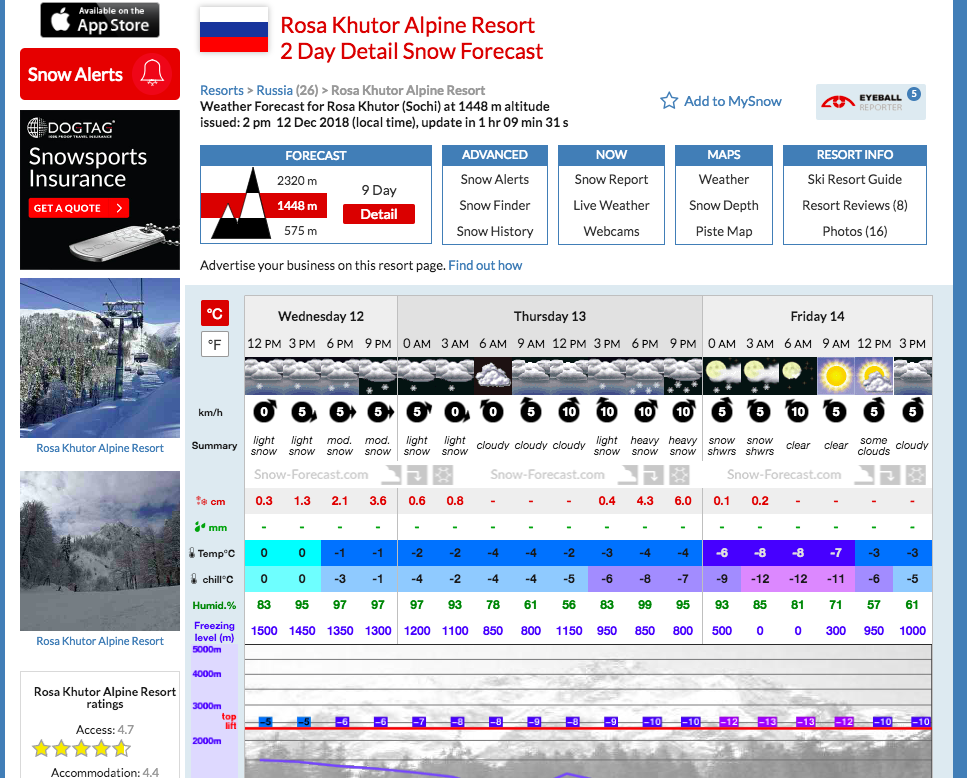
Task: Select the 1448 m elevation forecast
Action: tap(297, 205)
